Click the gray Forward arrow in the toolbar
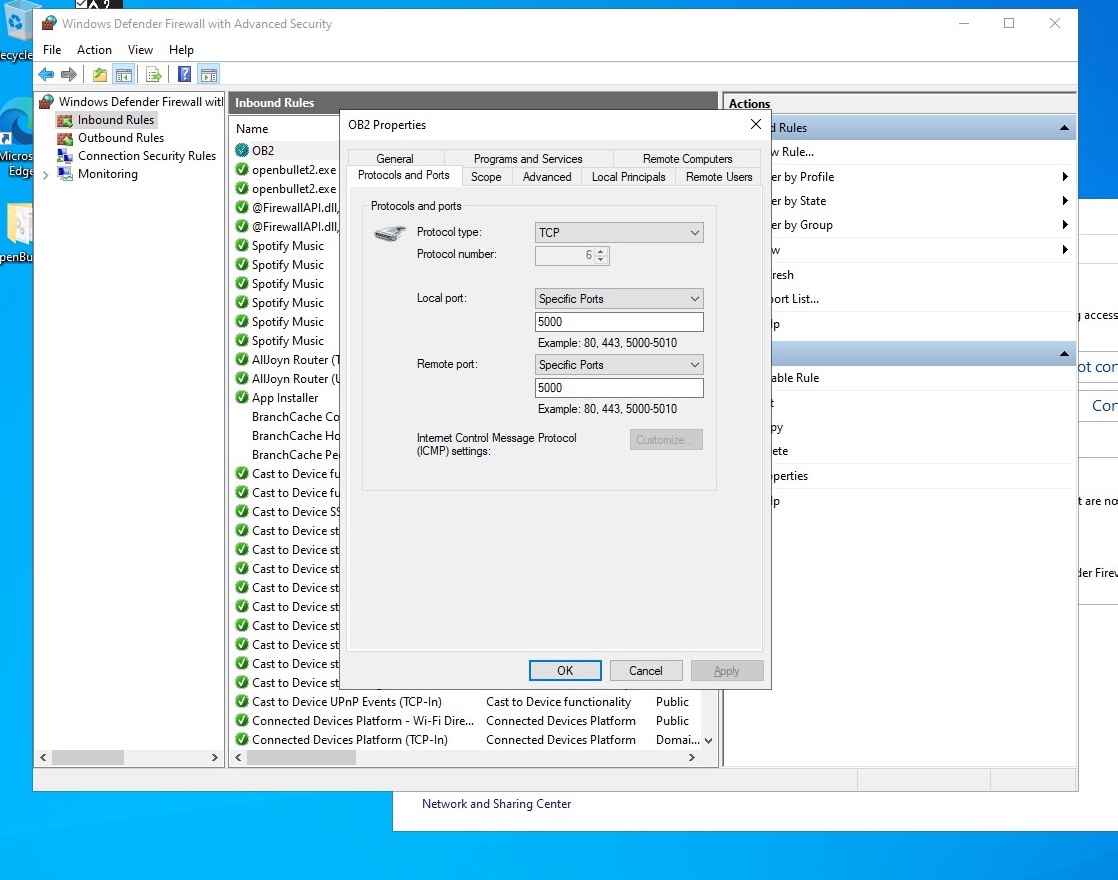Screen dimensions: 1118x880 coord(69,74)
